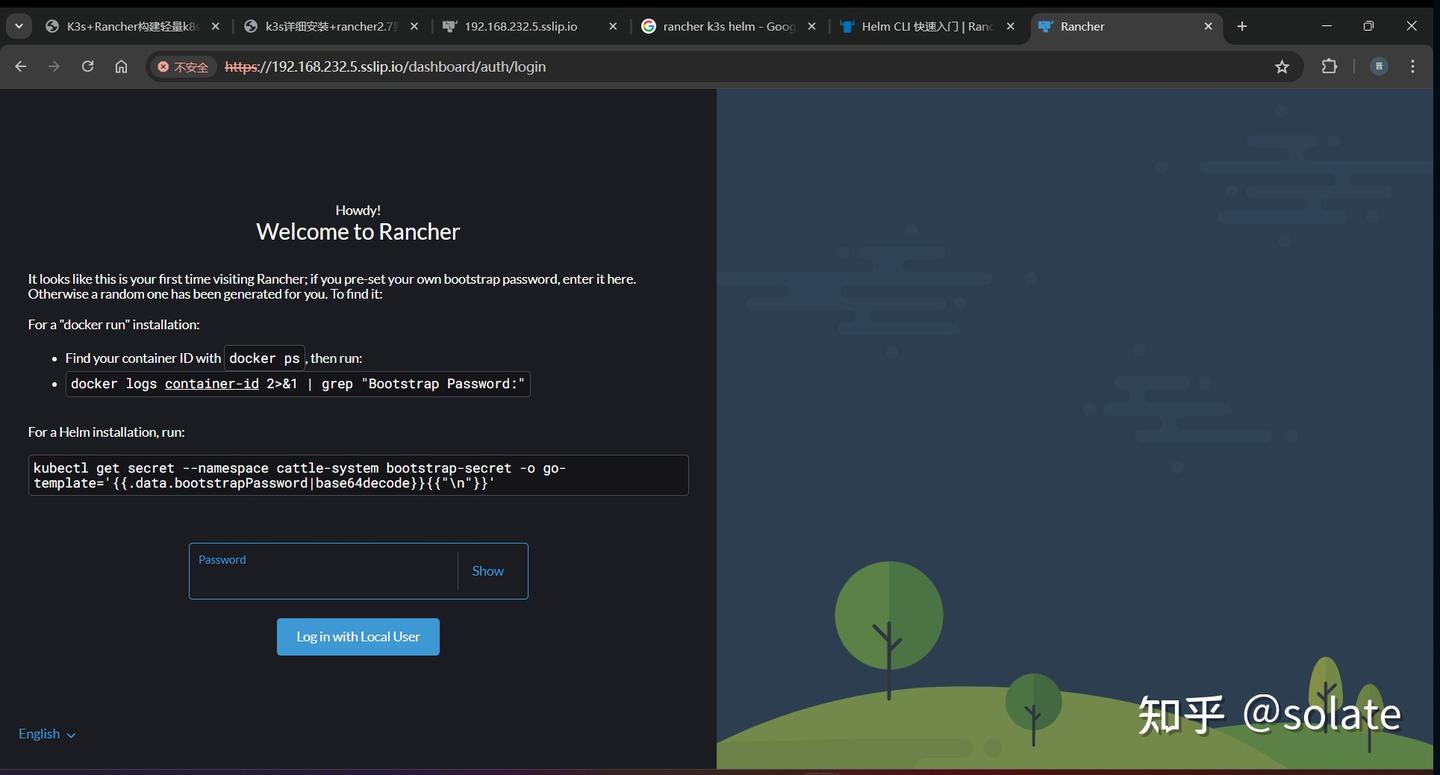The image size is (1440, 775).
Task: Click the browser forward arrow
Action: point(54,67)
